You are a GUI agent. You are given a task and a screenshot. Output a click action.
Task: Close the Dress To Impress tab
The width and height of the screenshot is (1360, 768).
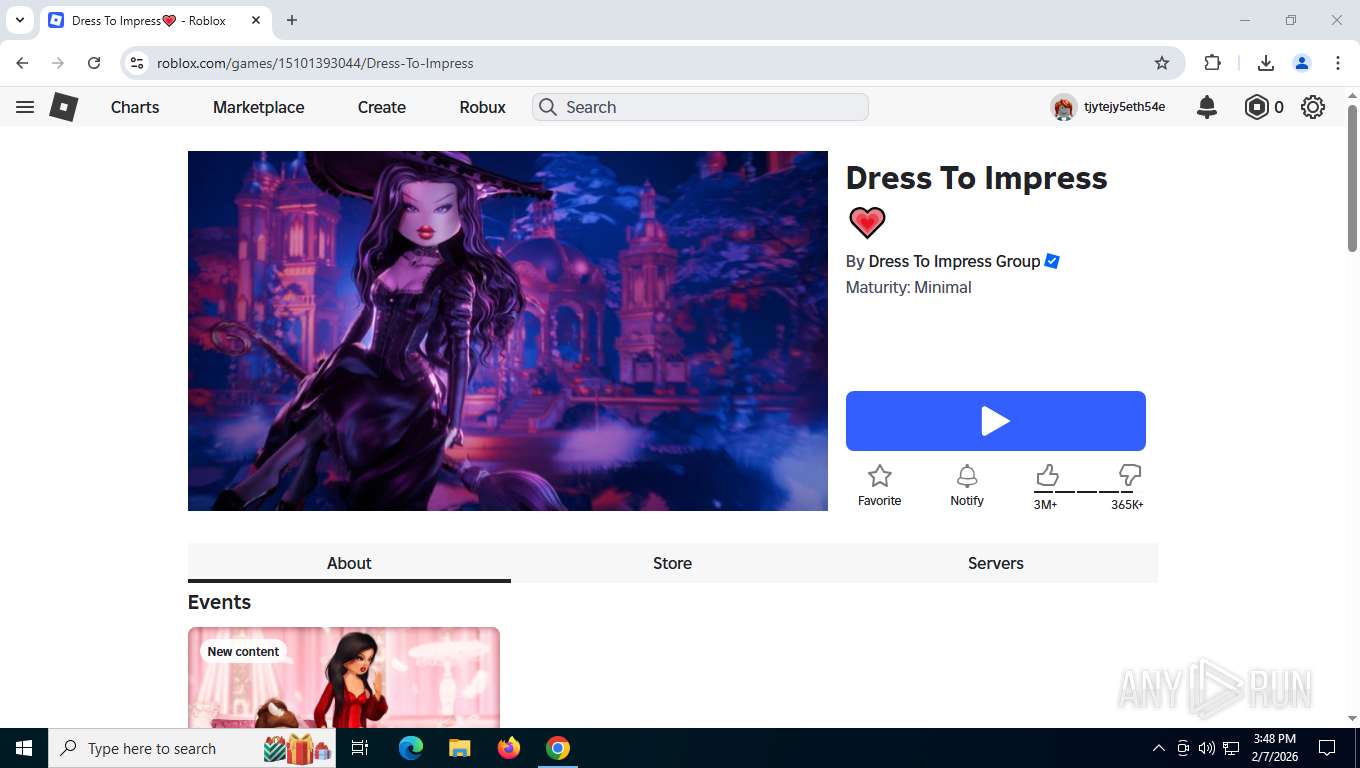[256, 20]
